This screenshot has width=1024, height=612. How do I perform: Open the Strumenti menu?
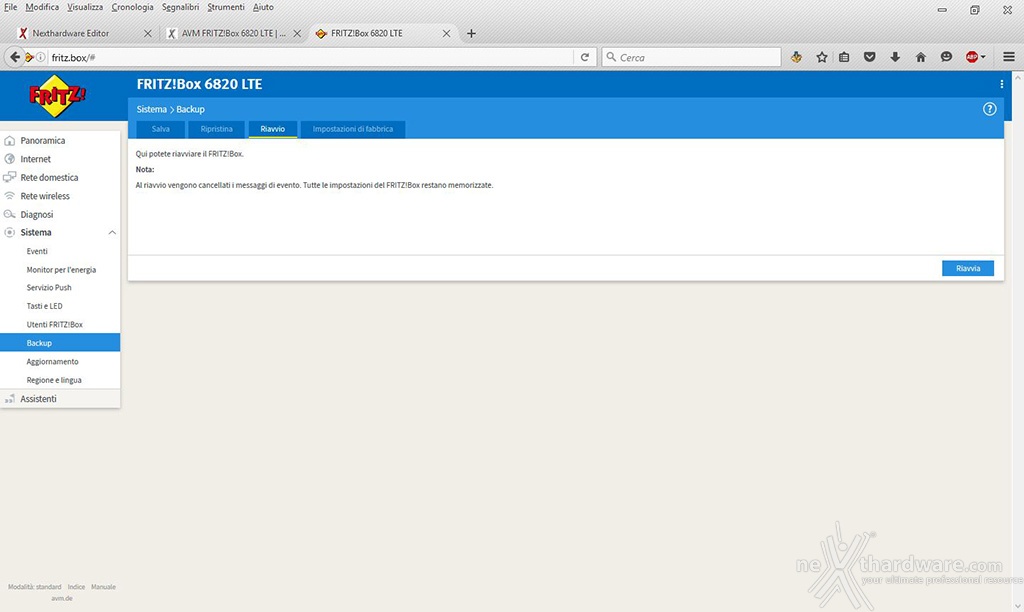coord(226,7)
